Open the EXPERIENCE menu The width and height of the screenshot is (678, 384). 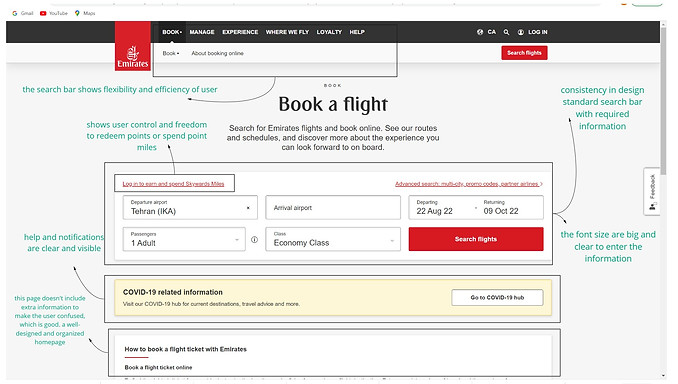(x=240, y=32)
